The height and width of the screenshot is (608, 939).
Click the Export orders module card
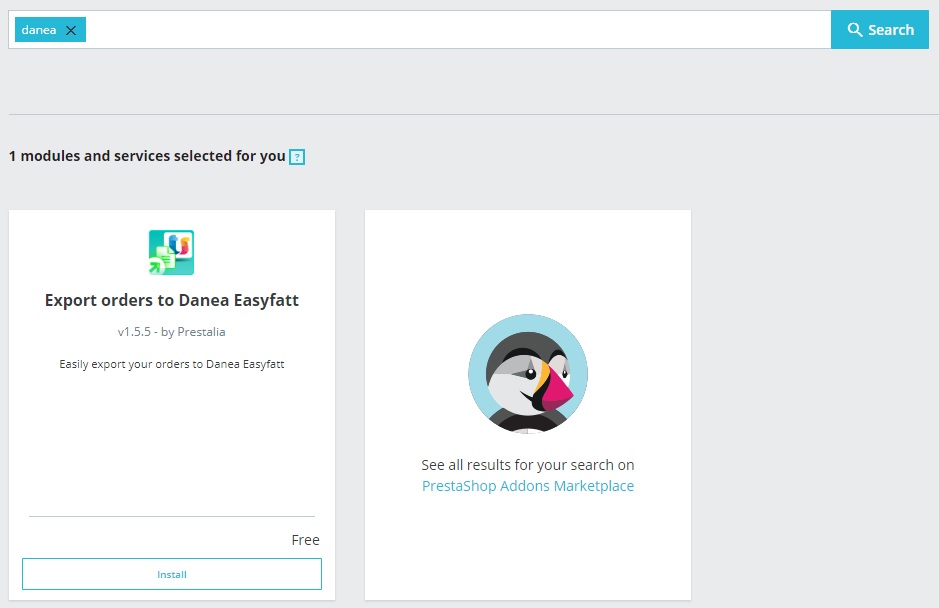point(172,405)
